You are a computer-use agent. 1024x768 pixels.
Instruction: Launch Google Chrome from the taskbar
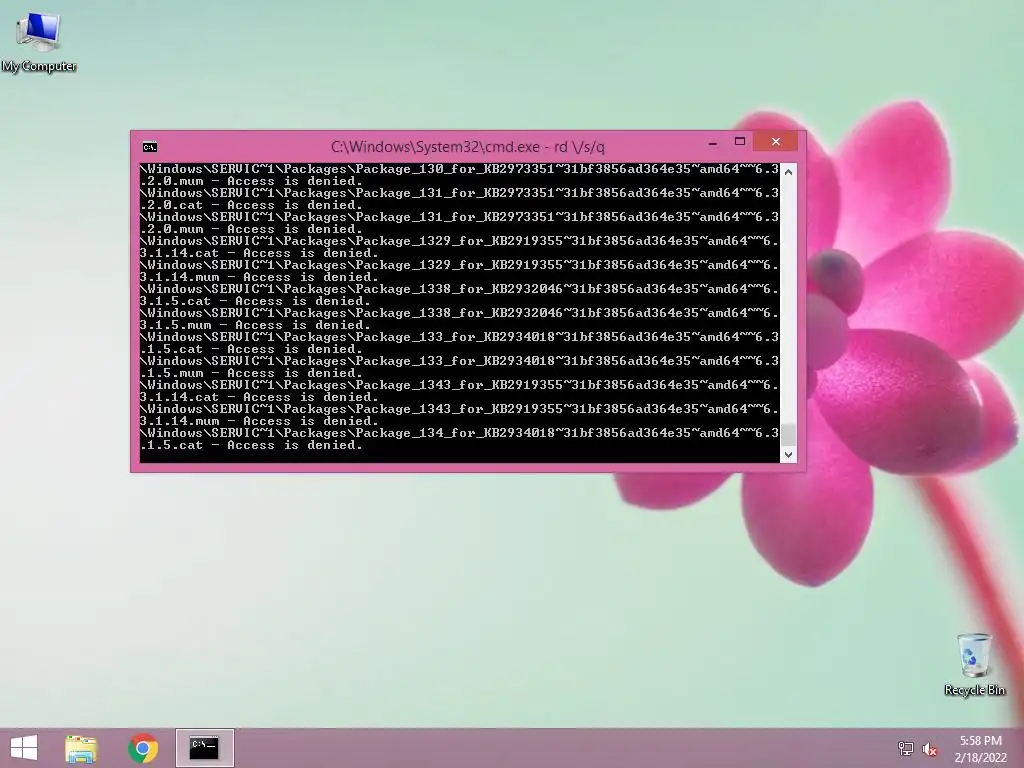point(143,748)
